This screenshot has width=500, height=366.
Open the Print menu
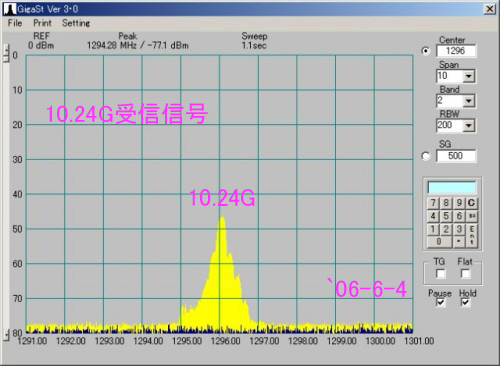click(42, 23)
